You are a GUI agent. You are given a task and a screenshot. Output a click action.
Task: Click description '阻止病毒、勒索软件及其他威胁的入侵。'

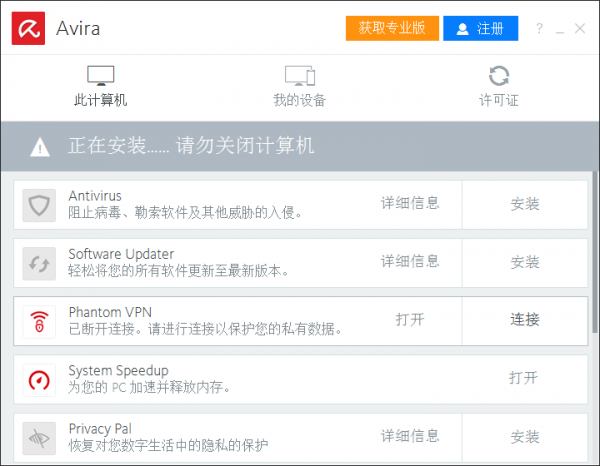pyautogui.click(x=185, y=213)
